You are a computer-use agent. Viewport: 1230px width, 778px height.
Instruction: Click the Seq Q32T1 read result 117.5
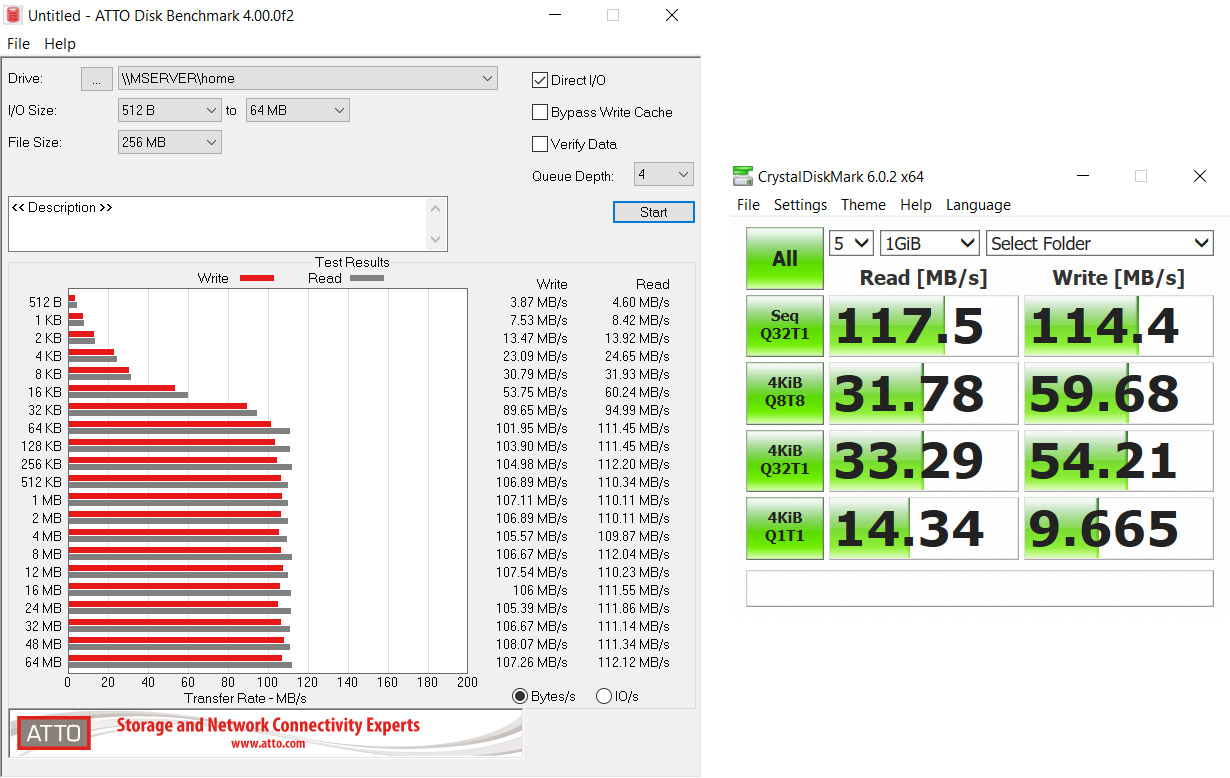[923, 326]
